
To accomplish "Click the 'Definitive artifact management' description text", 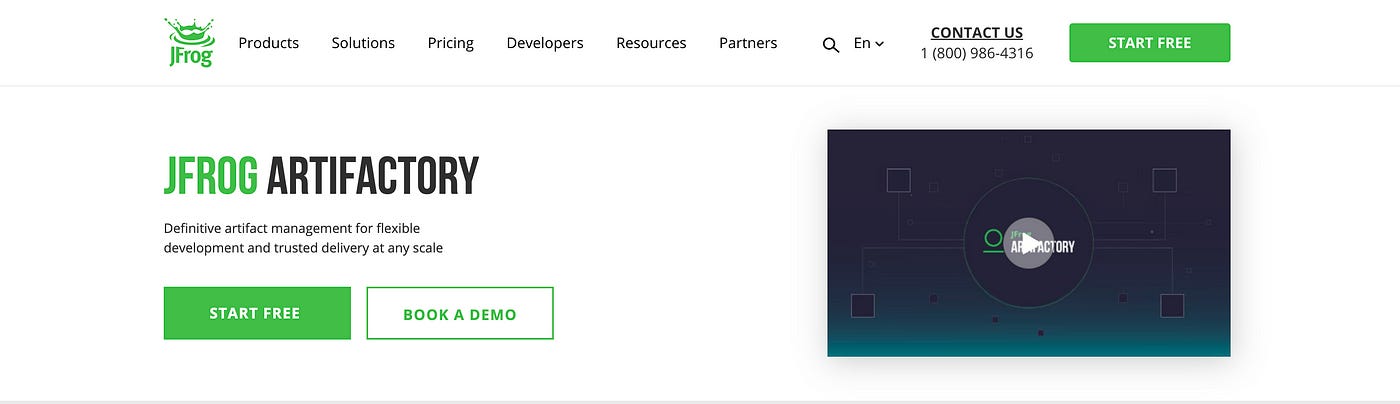I will tap(304, 238).
